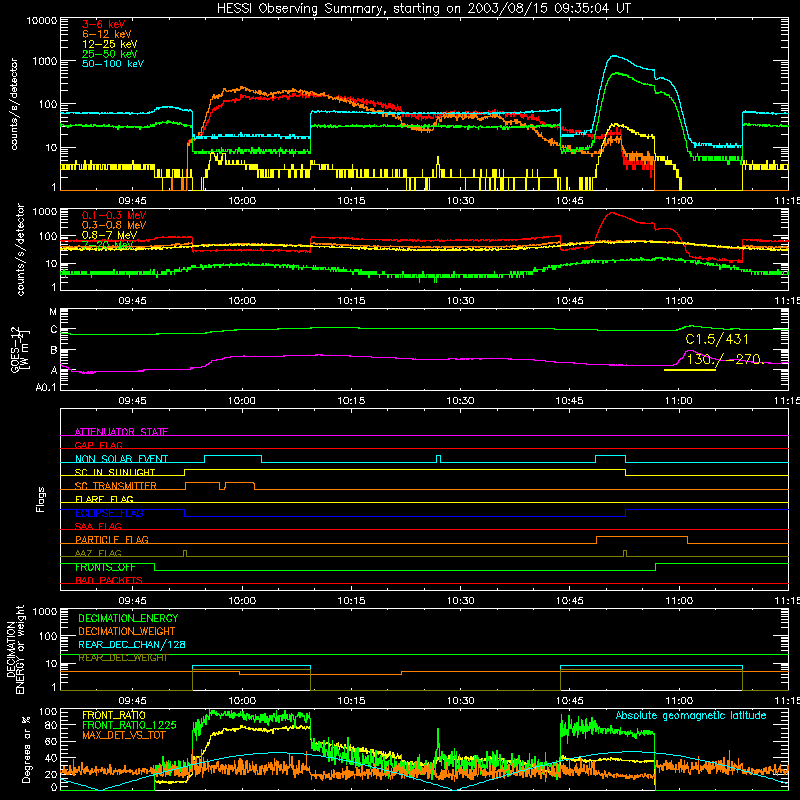The height and width of the screenshot is (800, 800).
Task: Select the green 'FRONT_RATIO_1225' legend label
Action: pos(129,725)
